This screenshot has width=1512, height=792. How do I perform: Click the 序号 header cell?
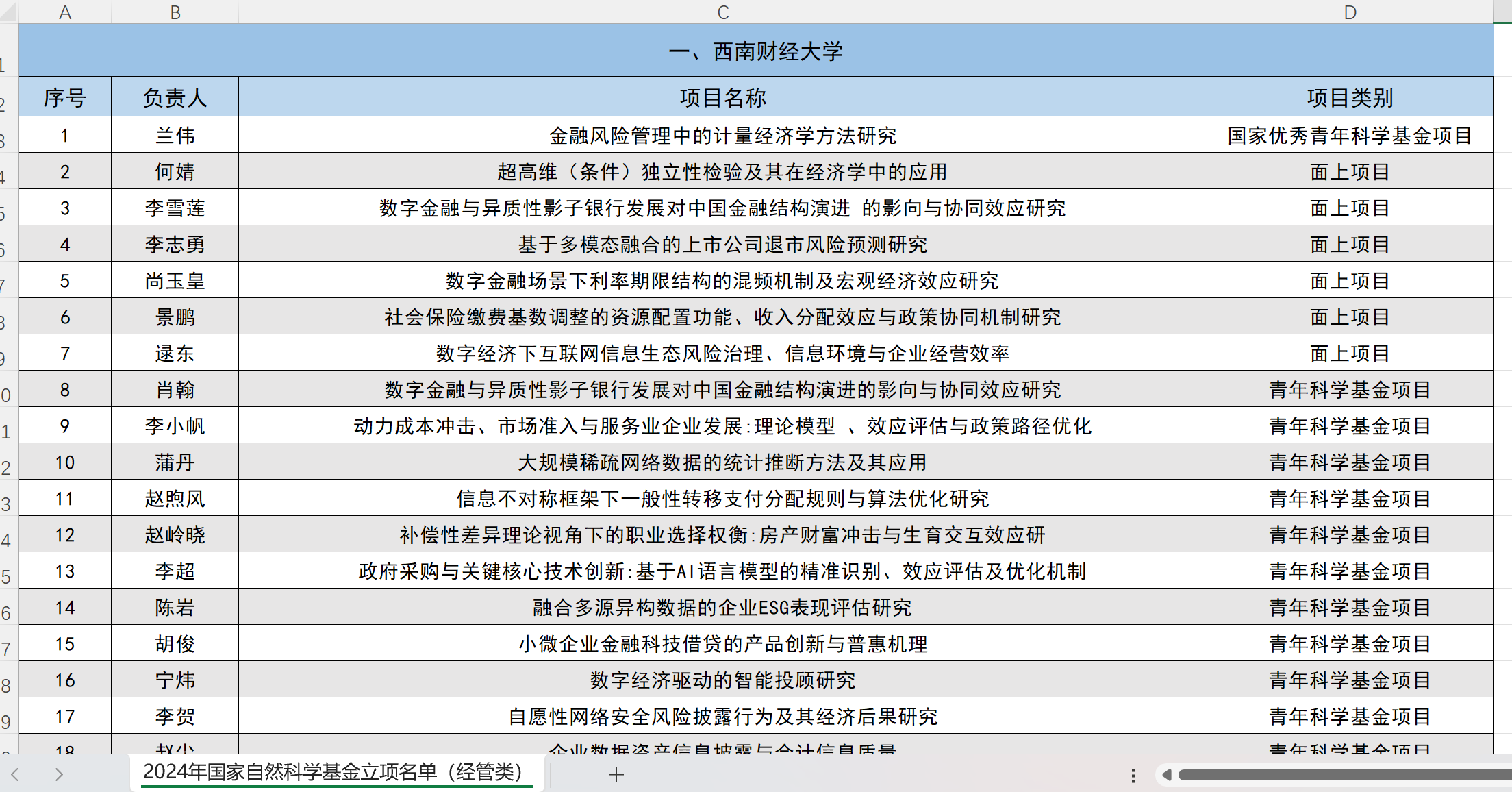(65, 98)
